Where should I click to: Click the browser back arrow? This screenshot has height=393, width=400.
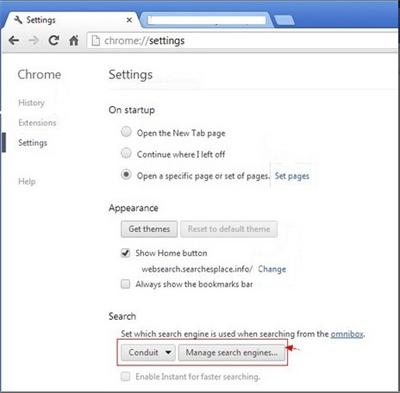coord(14,41)
